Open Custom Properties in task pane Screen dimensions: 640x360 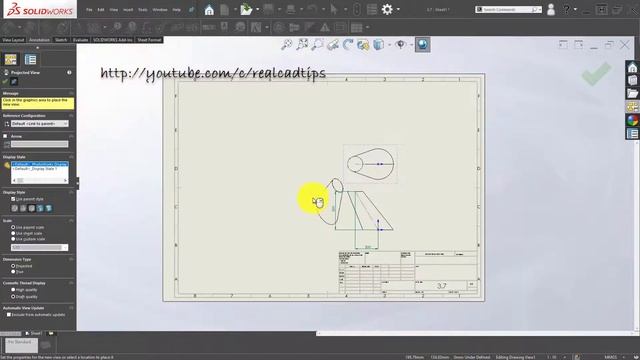[632, 133]
